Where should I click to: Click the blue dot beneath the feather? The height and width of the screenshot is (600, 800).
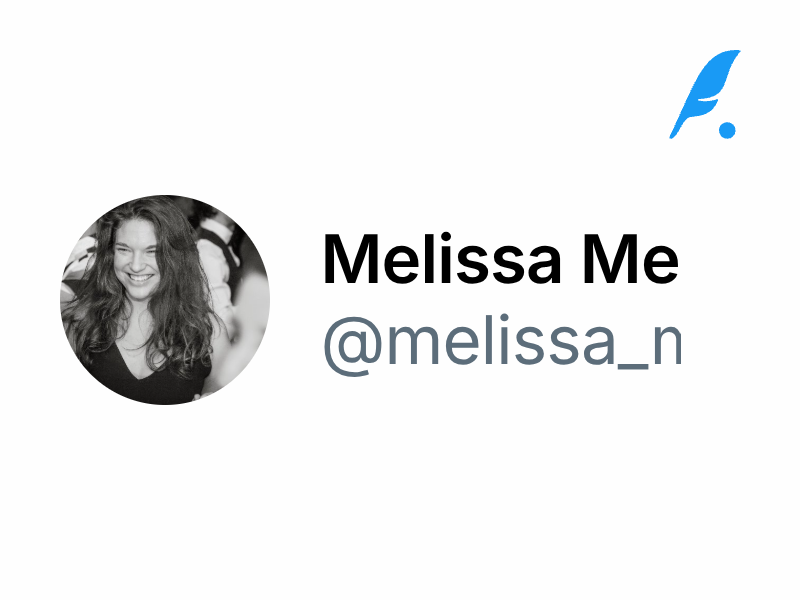pyautogui.click(x=727, y=129)
